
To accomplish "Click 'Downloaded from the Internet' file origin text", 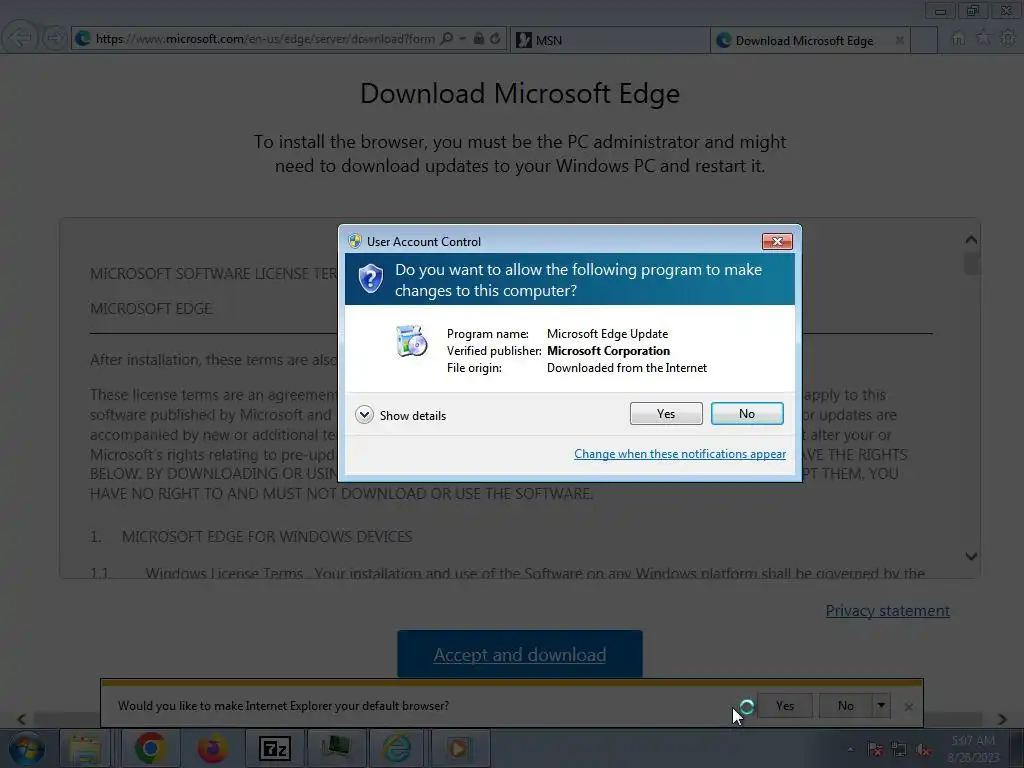I will click(x=627, y=368).
